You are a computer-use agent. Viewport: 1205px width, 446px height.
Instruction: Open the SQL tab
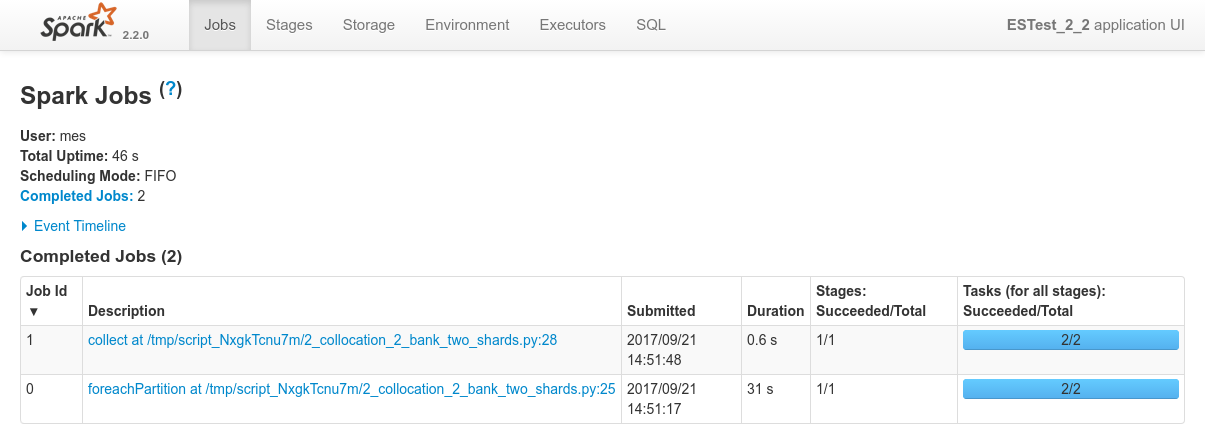pos(651,25)
